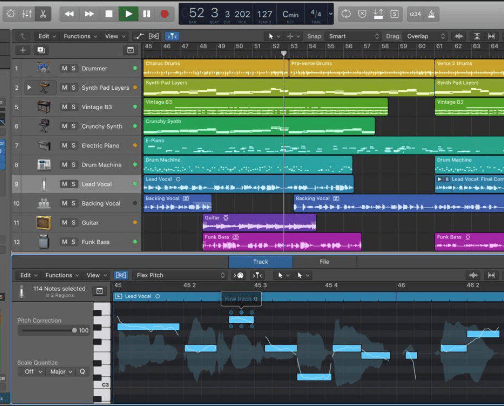Open the Drag Overlap dropdown
The image size is (504, 406).
425,36
